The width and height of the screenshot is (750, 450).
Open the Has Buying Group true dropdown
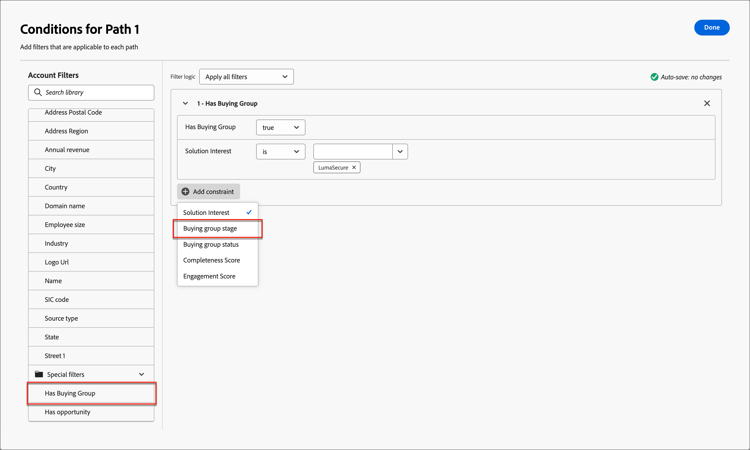281,127
